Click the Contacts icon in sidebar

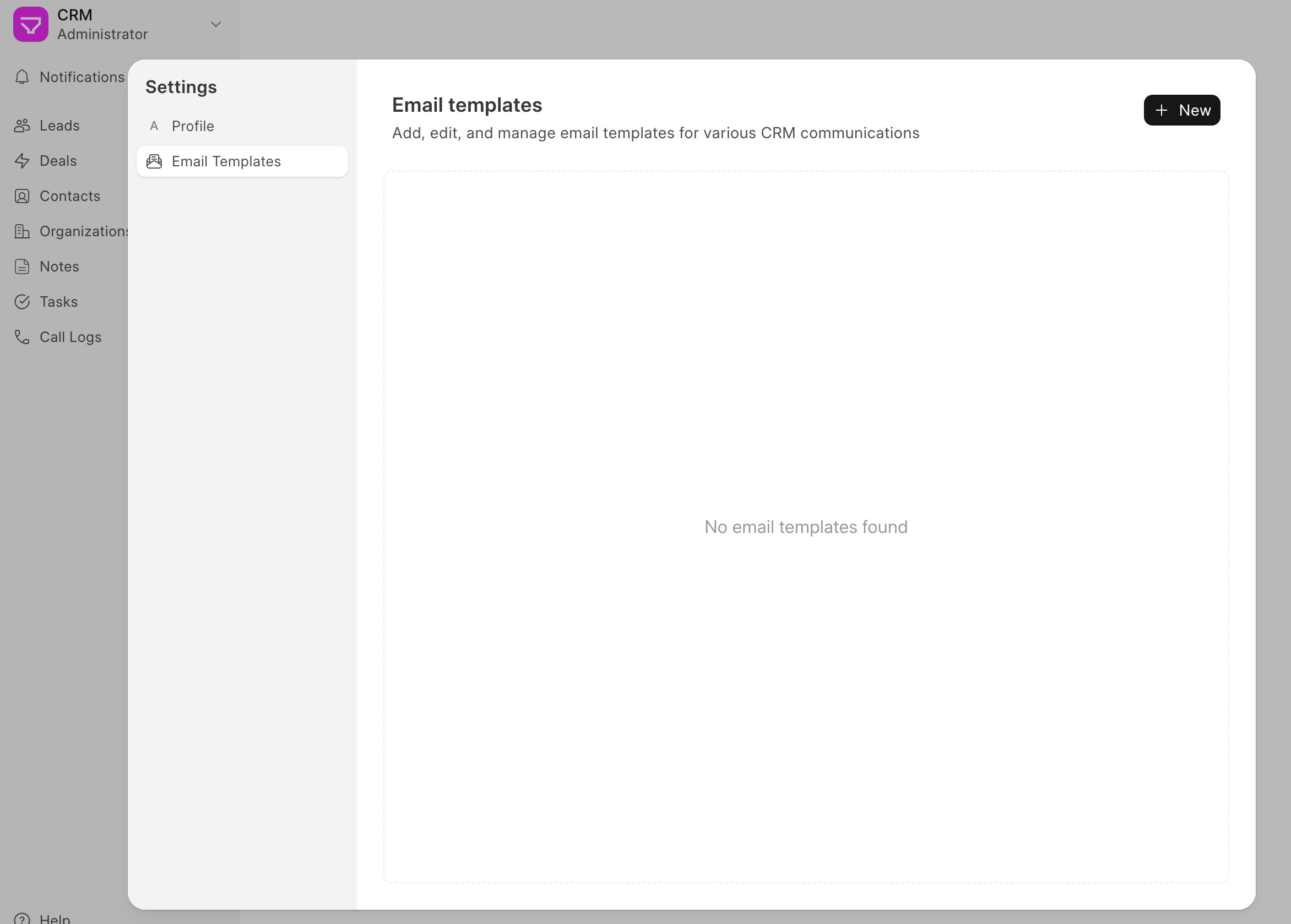[x=22, y=196]
